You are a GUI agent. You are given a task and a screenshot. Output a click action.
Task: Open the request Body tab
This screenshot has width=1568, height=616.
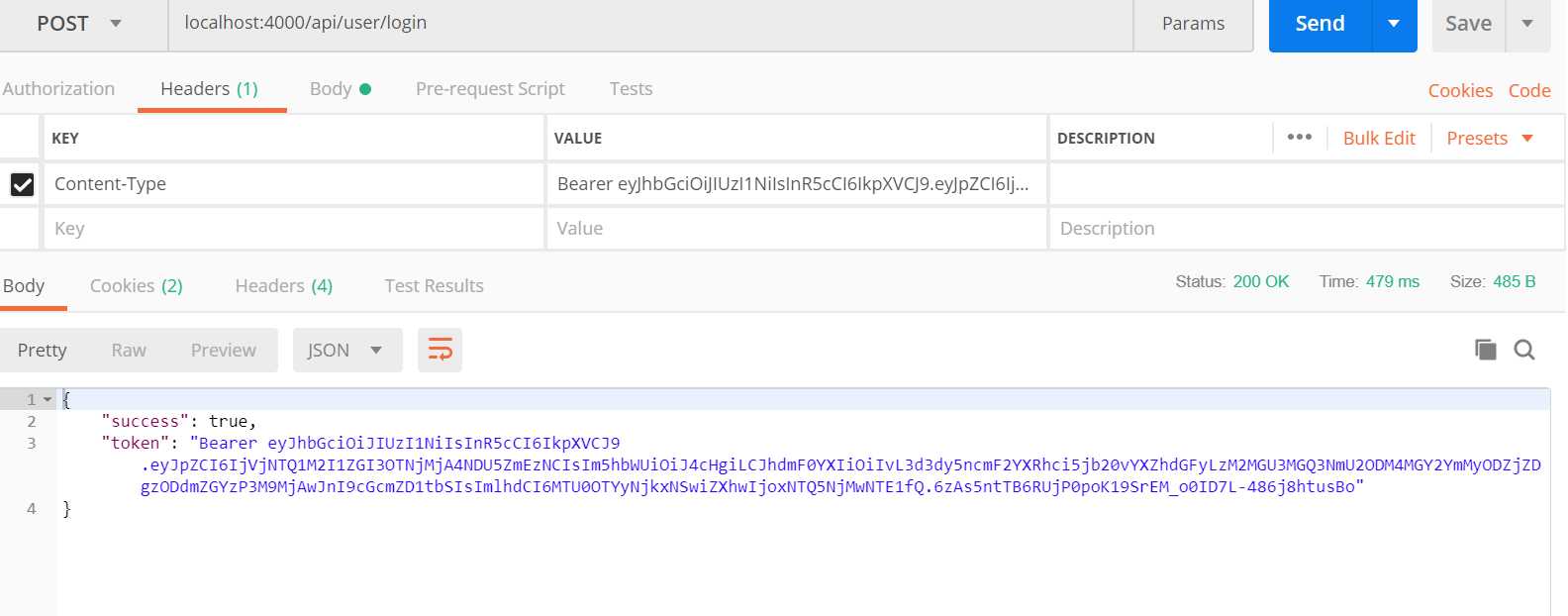(341, 89)
